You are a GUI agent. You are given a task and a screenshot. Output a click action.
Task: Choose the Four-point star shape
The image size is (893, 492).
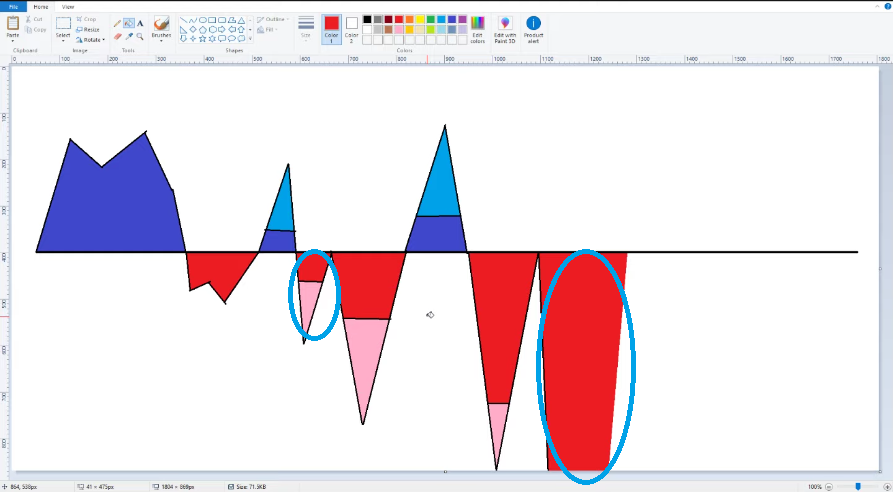(x=193, y=38)
